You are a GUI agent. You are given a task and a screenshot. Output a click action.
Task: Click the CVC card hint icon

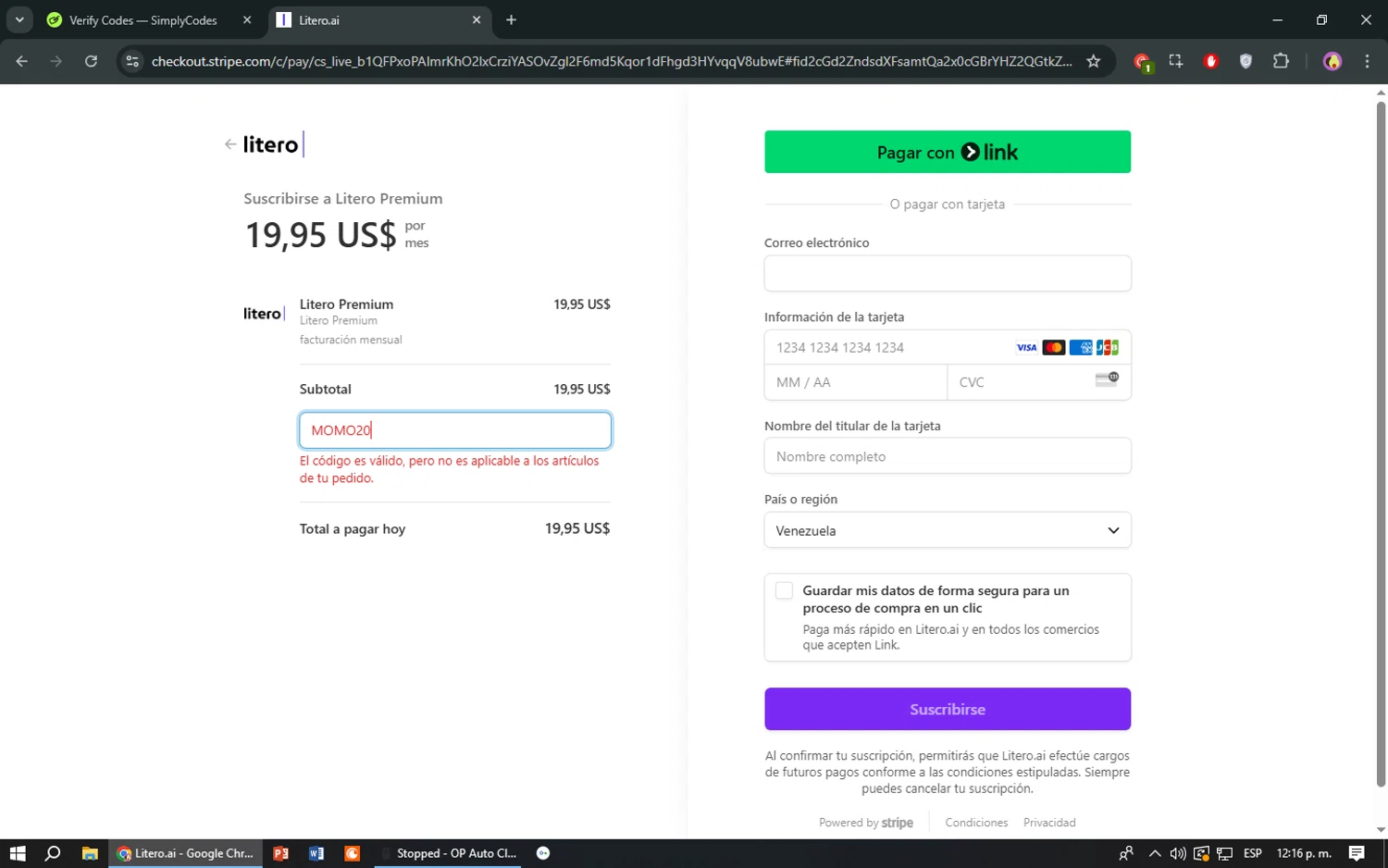[x=1107, y=379]
